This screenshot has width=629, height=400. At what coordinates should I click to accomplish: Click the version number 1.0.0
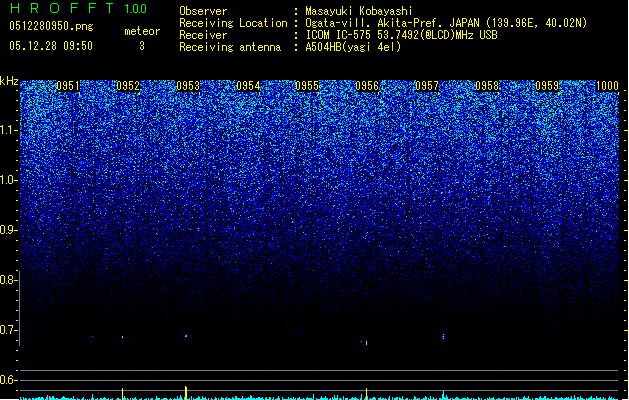(136, 8)
